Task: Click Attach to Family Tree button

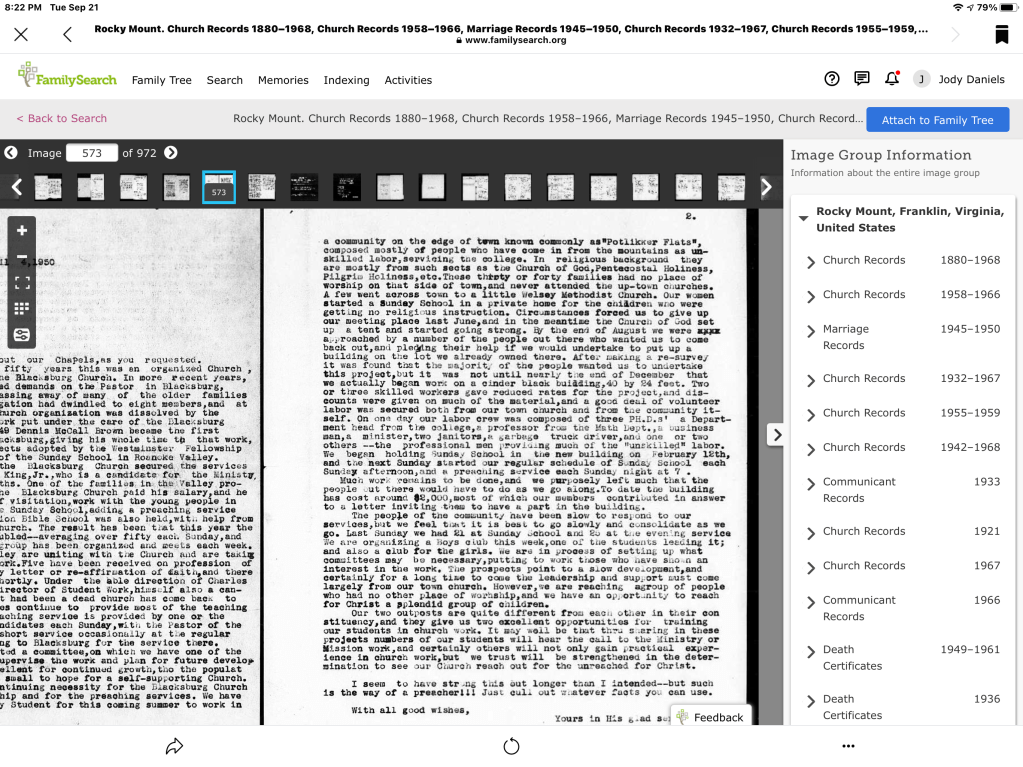Action: (x=937, y=120)
